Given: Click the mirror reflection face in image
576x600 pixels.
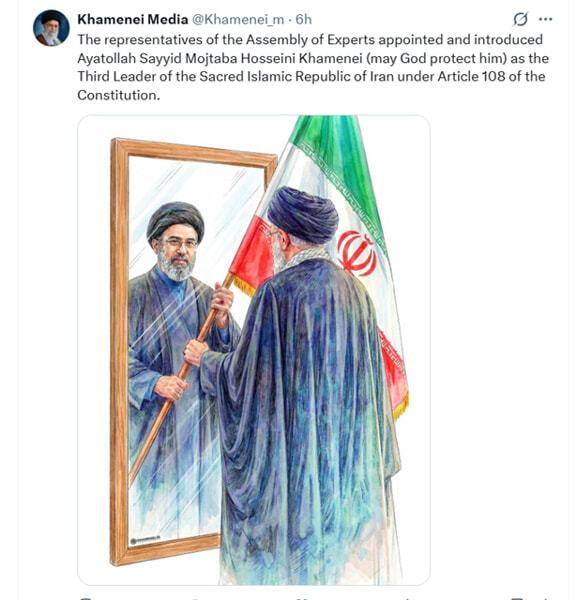Looking at the screenshot, I should [x=176, y=249].
